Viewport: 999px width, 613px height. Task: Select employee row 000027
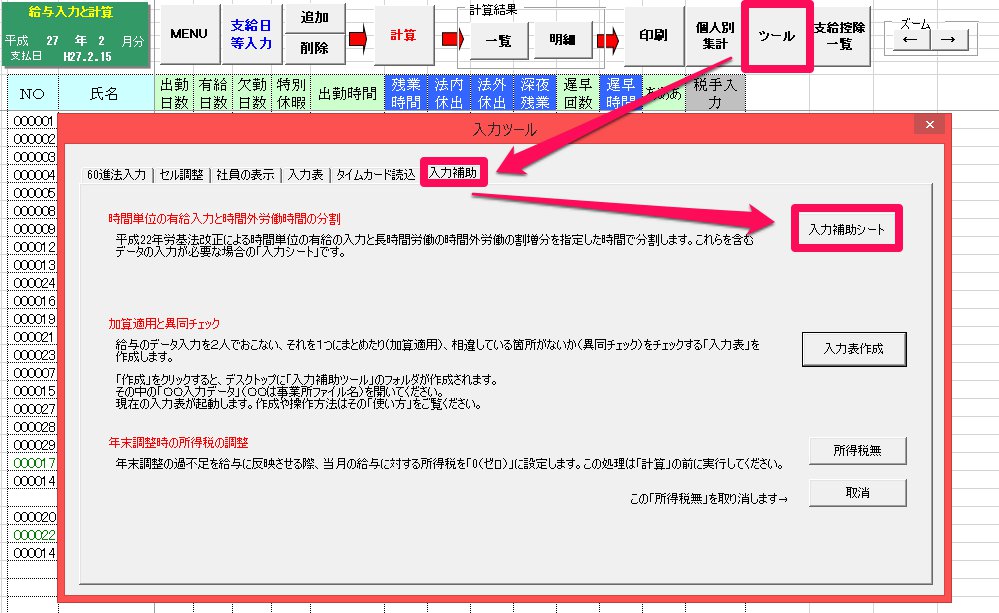click(x=33, y=409)
